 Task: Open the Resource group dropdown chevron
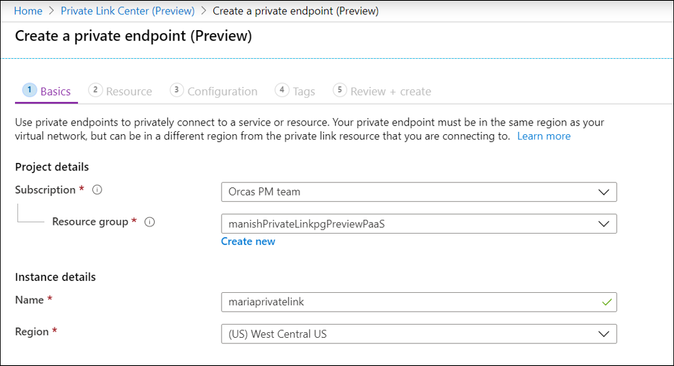click(604, 224)
